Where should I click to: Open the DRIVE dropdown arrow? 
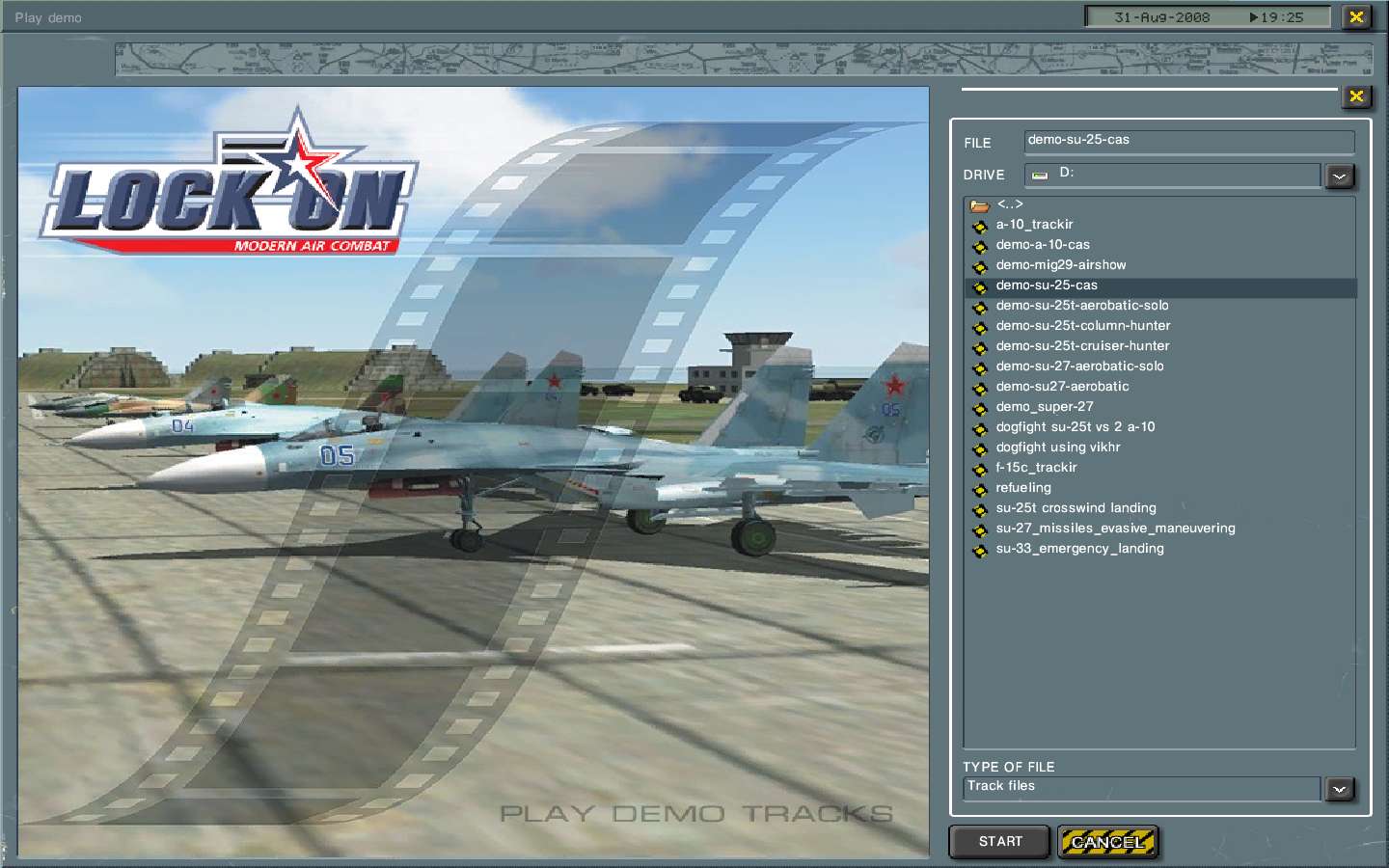1339,176
